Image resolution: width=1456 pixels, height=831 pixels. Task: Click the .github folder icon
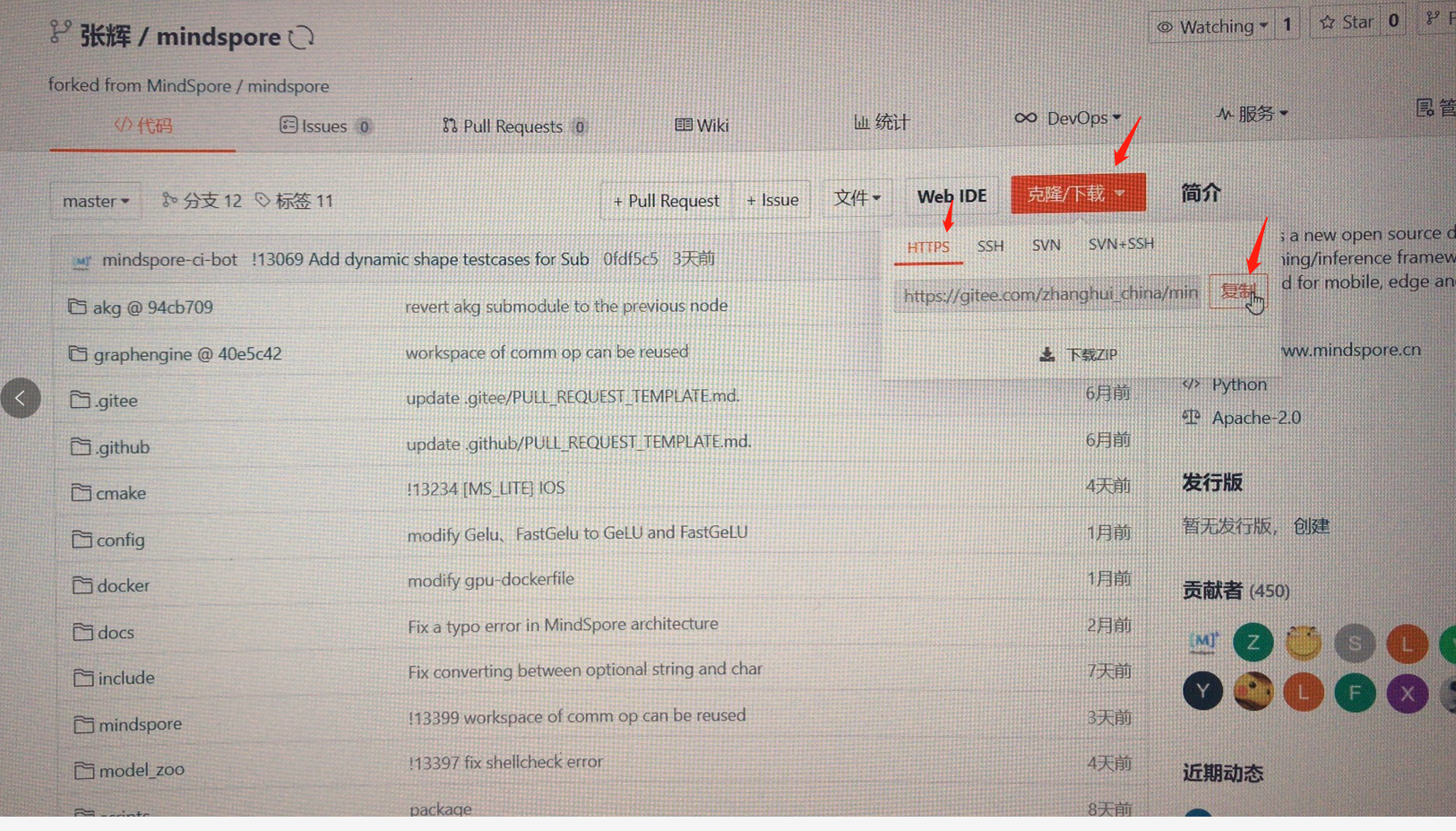click(82, 446)
